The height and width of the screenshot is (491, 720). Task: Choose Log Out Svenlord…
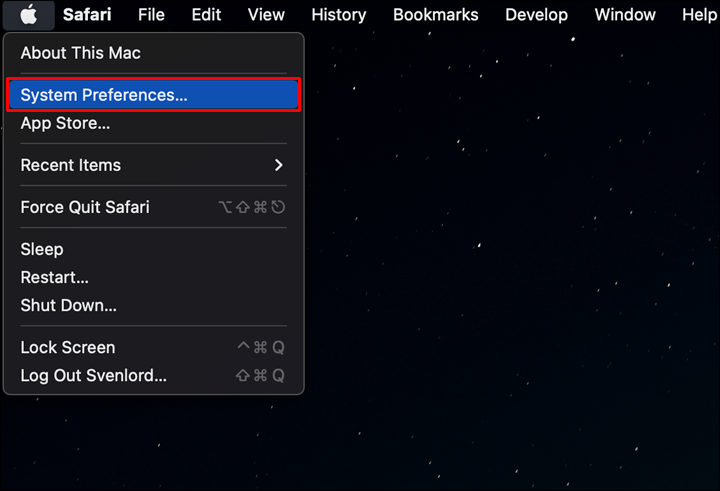(154, 376)
